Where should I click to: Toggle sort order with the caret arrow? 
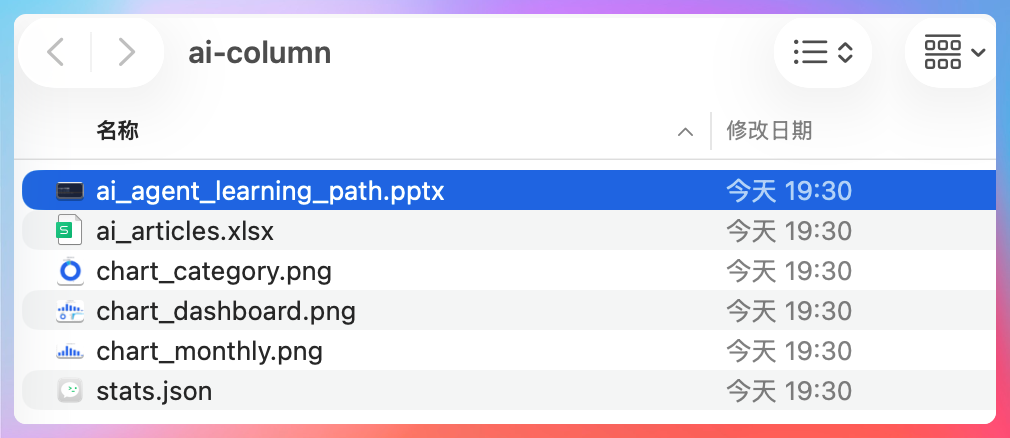click(x=686, y=132)
